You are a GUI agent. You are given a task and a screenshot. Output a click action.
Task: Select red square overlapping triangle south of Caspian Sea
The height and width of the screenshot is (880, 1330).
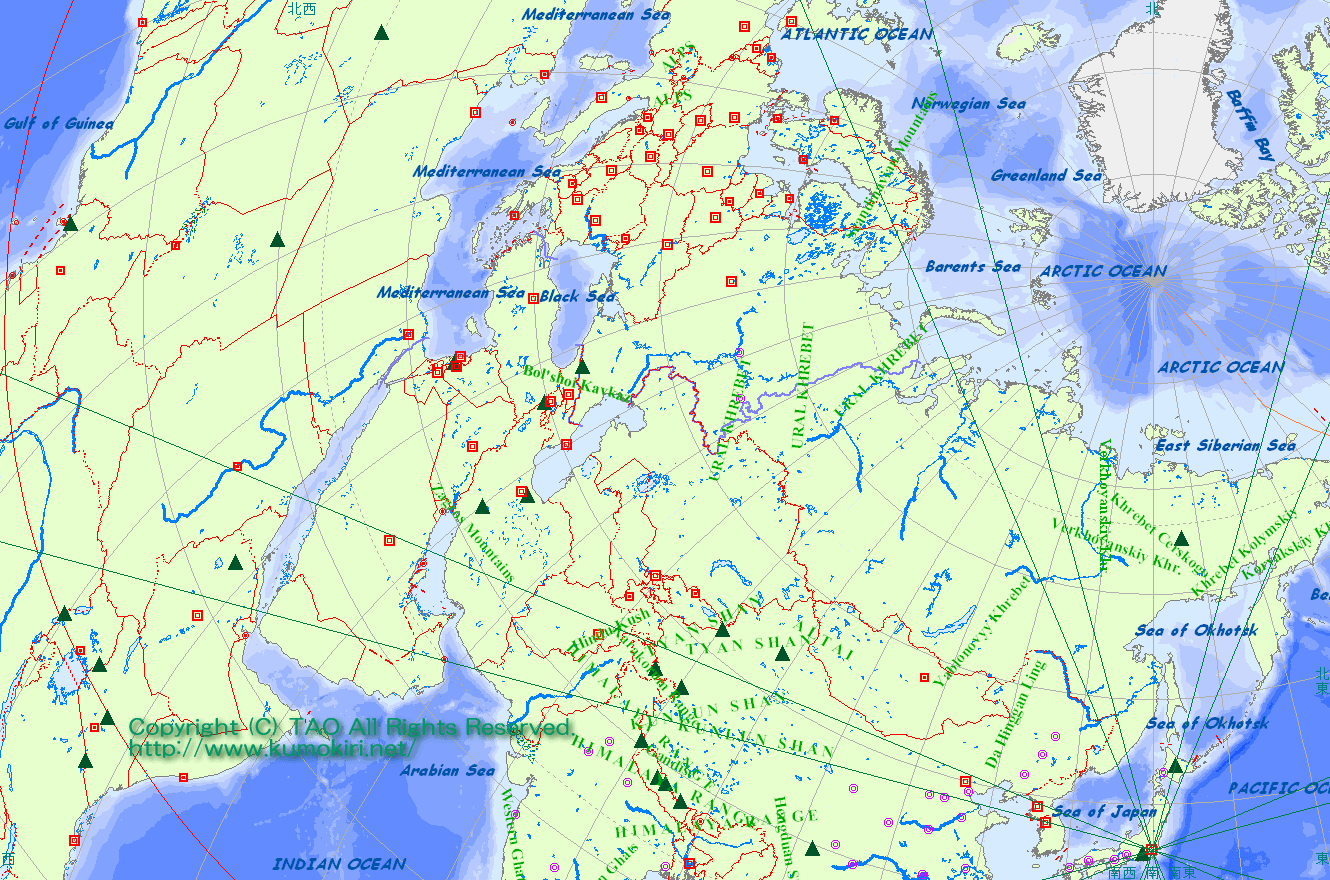pos(521,491)
